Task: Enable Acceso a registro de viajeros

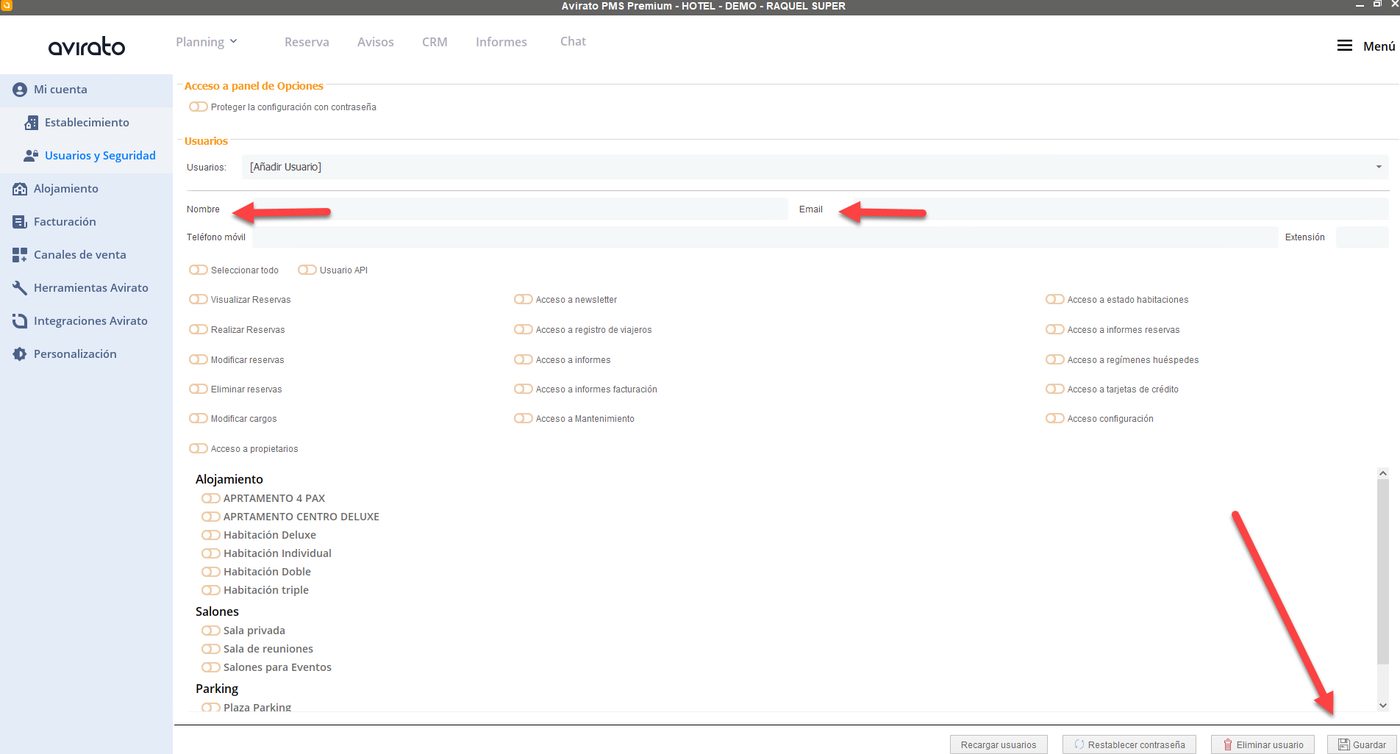Action: (523, 329)
